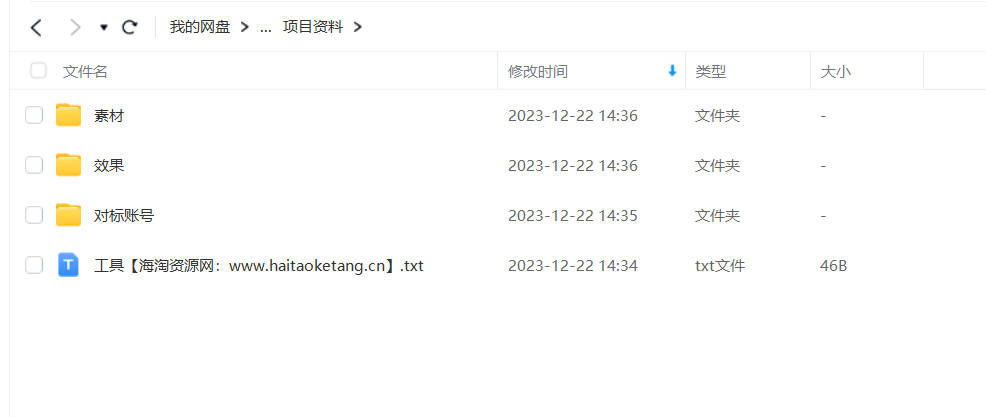The height and width of the screenshot is (417, 986).
Task: Click the txt文件 type cell
Action: point(720,266)
